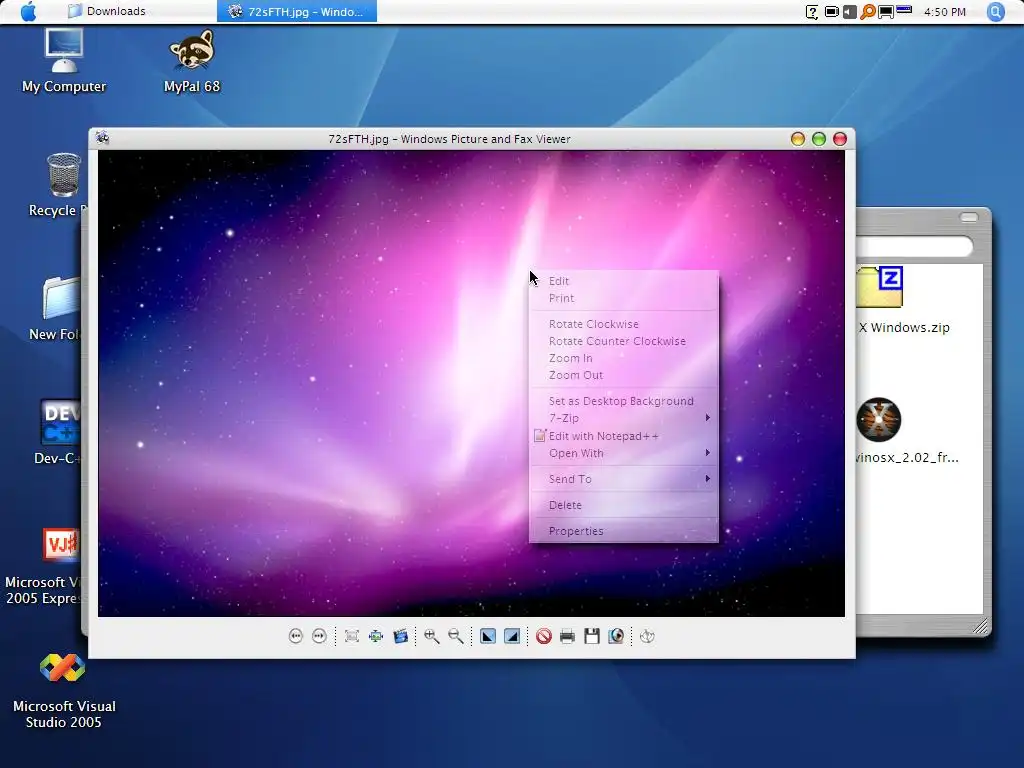The height and width of the screenshot is (768, 1024).
Task: Click the orange magnifier tray icon
Action: [x=868, y=12]
